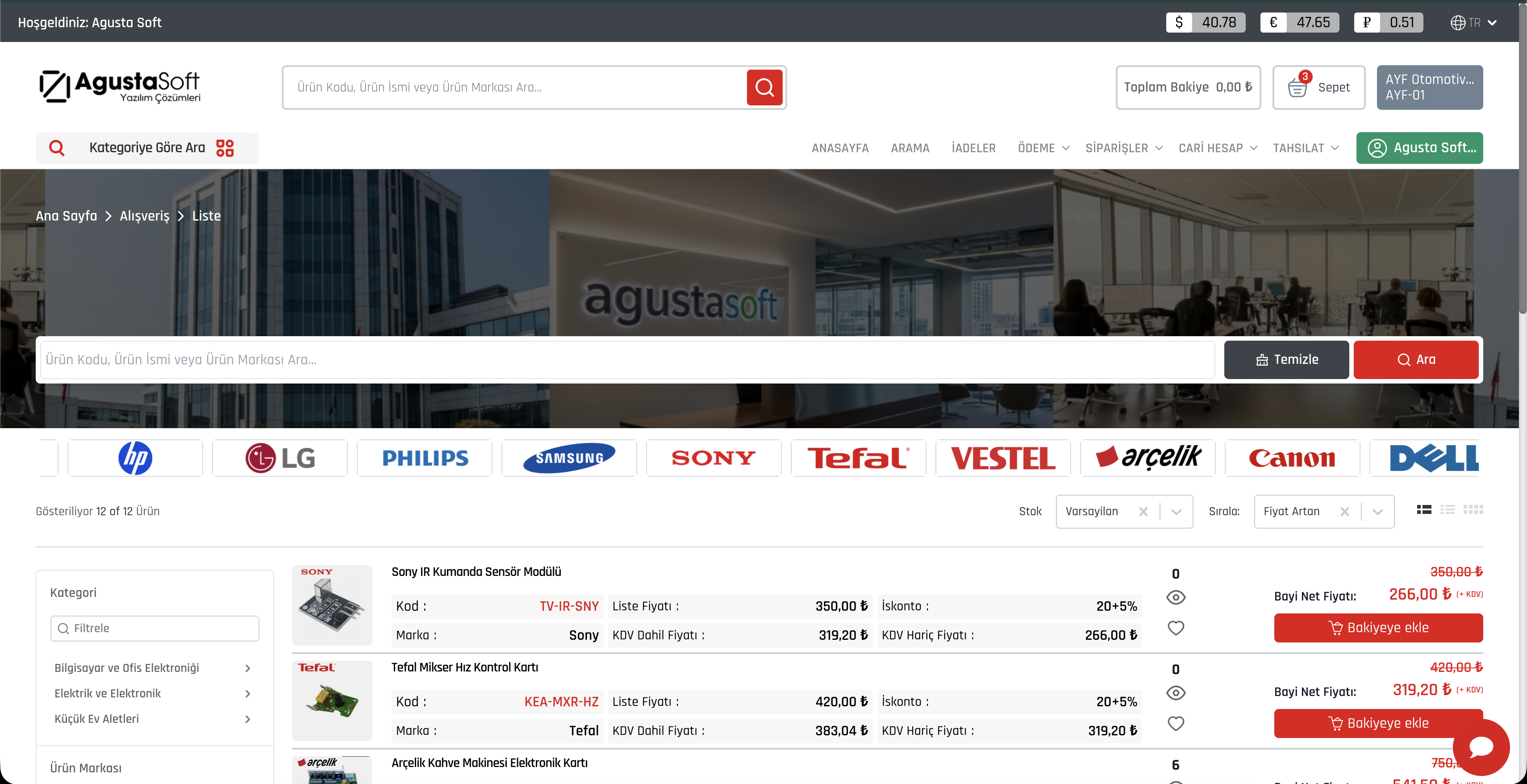Preview Tefal Mikser Hız Kontrol Kartı eye icon

click(1176, 693)
